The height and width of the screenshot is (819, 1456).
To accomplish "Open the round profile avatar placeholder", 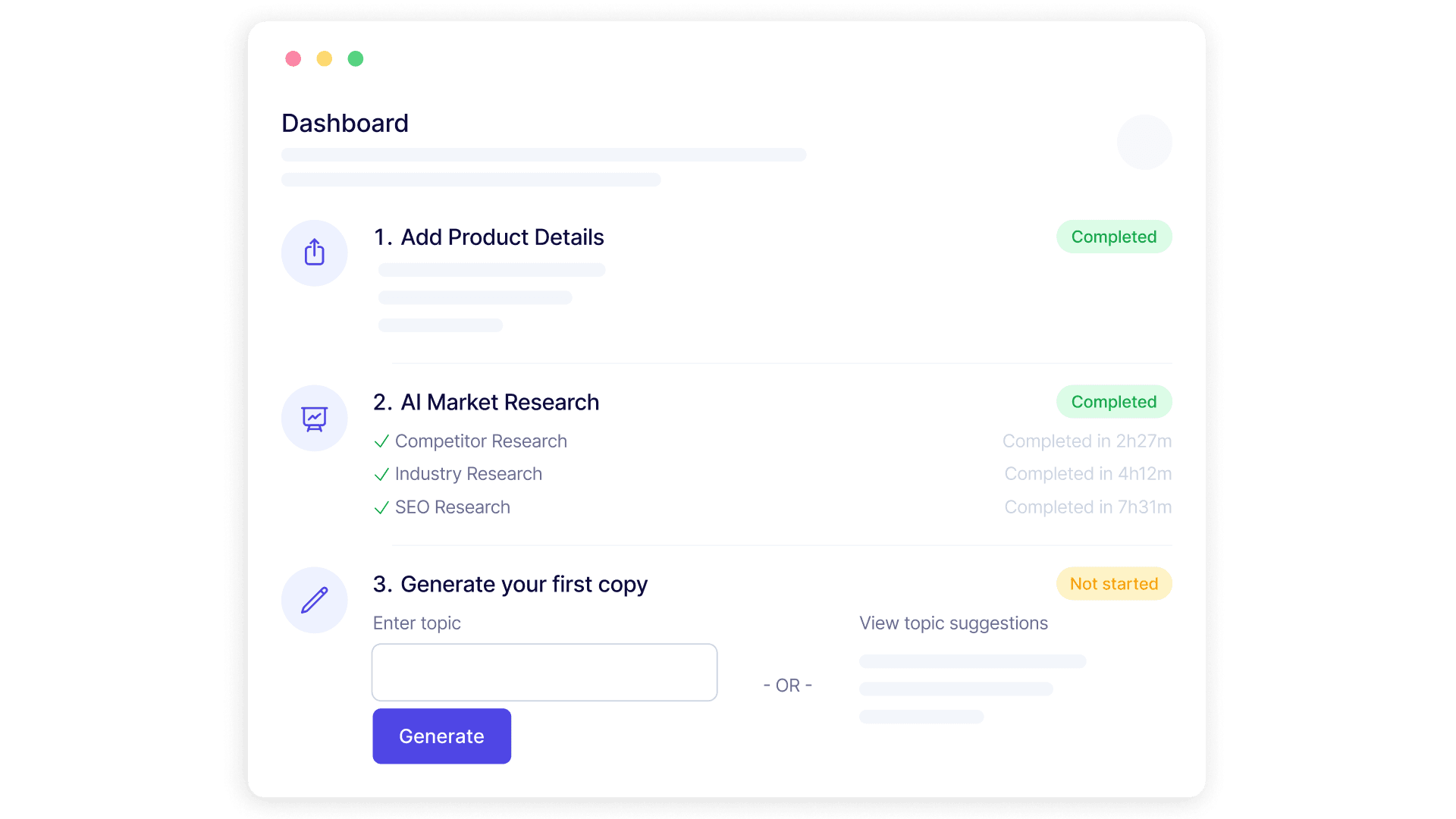I will (x=1144, y=142).
